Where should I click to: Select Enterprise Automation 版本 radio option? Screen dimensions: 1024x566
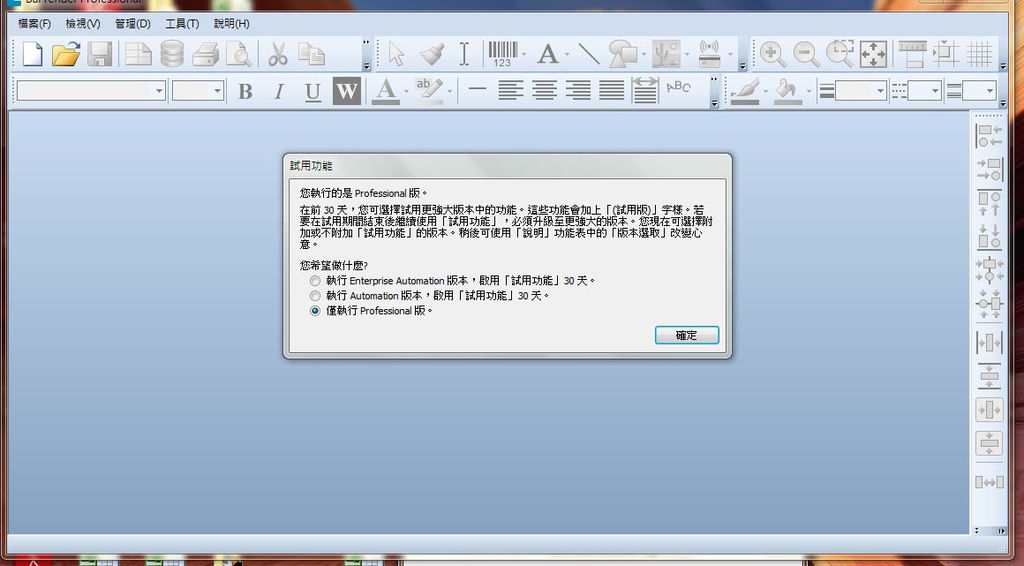coord(315,281)
